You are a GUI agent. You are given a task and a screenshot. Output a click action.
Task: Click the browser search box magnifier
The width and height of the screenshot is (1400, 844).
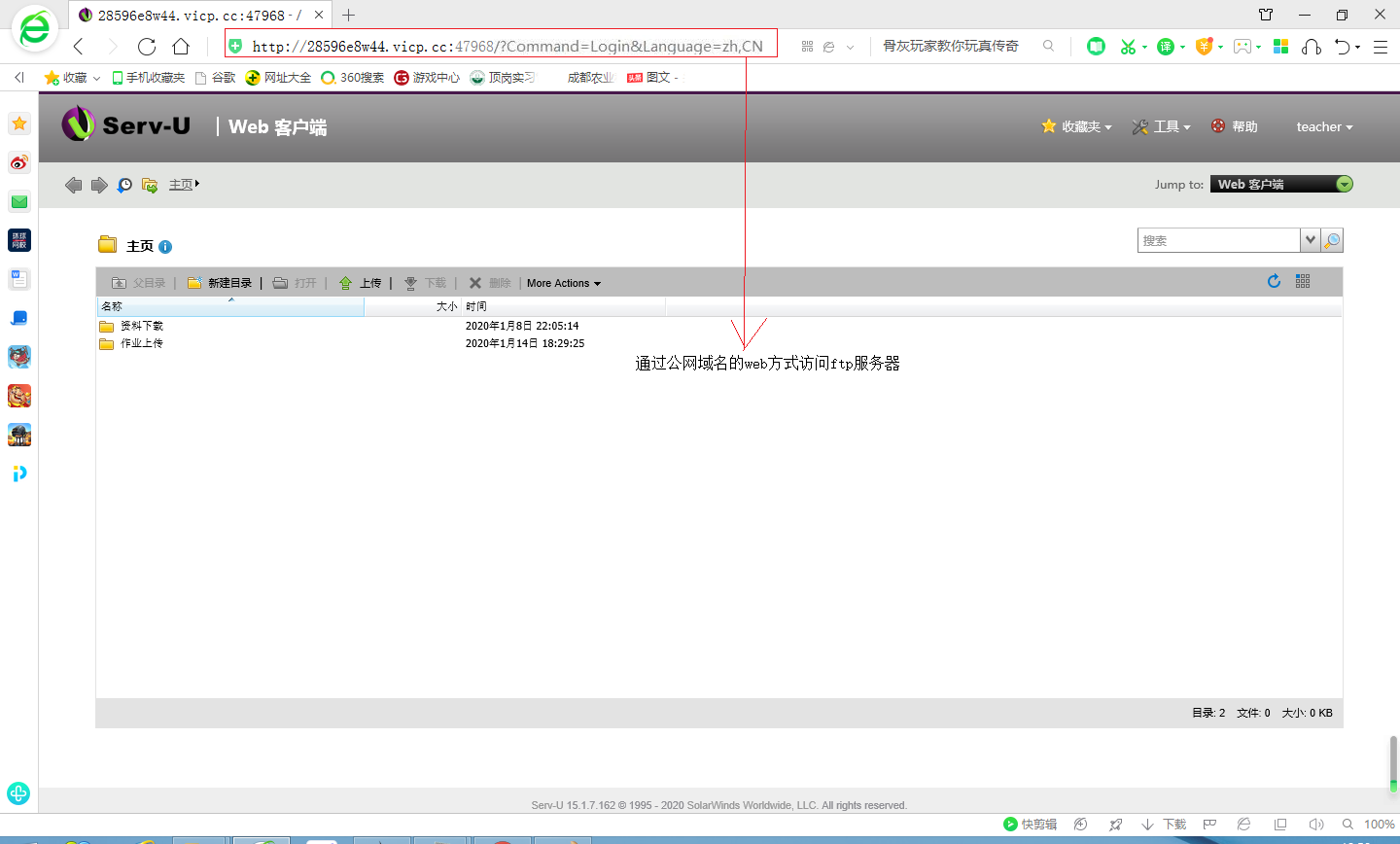coord(1048,46)
